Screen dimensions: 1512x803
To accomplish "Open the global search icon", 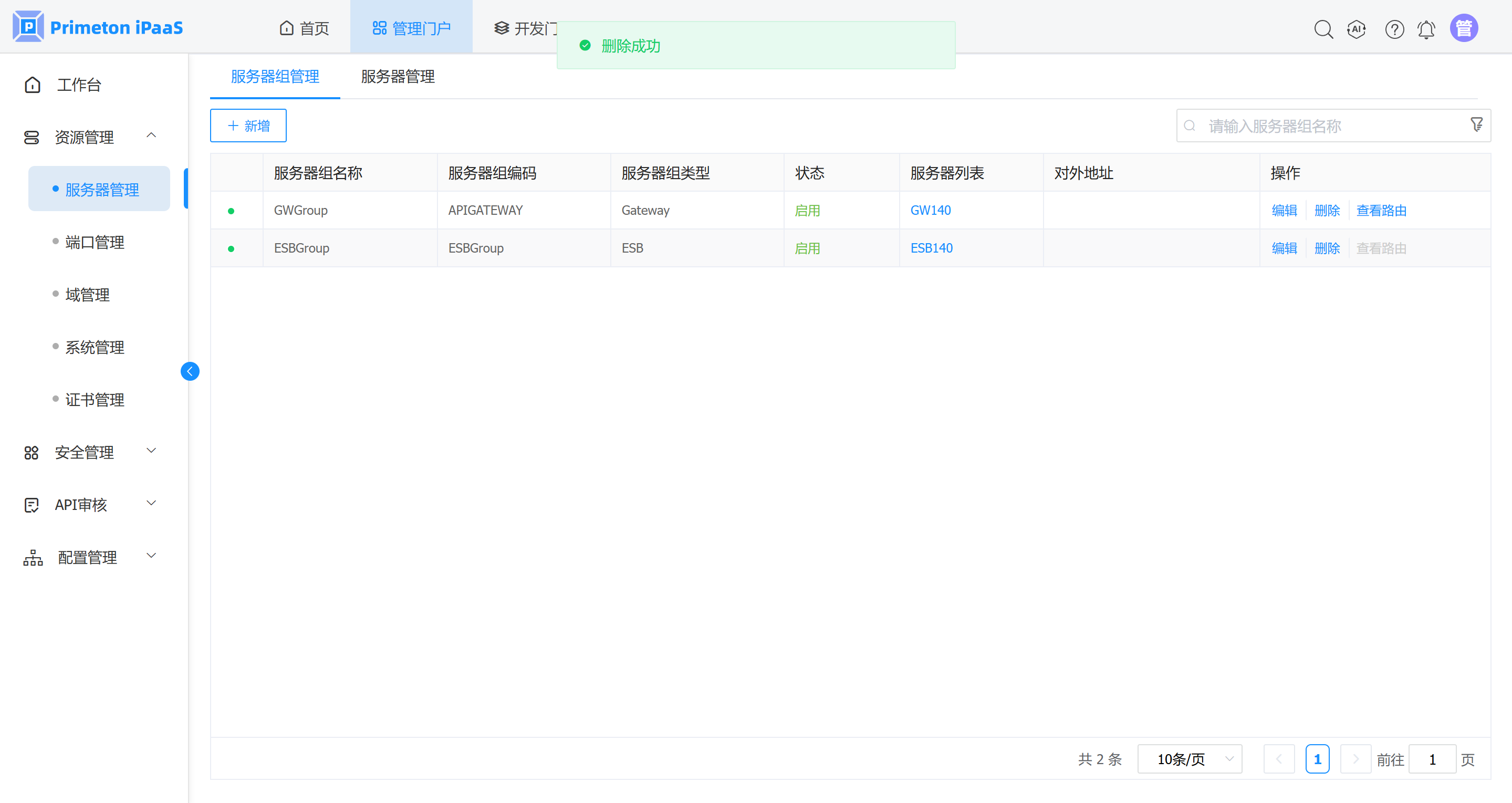I will [x=1324, y=29].
